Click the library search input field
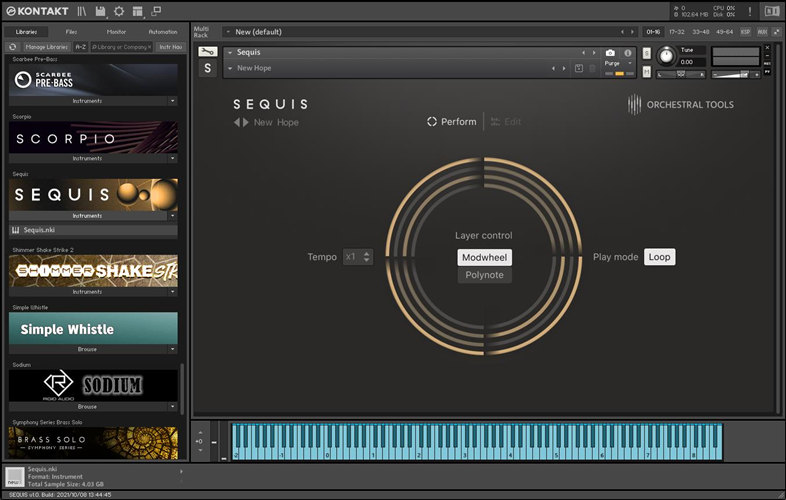Screen dimensions: 786x500 pos(120,47)
